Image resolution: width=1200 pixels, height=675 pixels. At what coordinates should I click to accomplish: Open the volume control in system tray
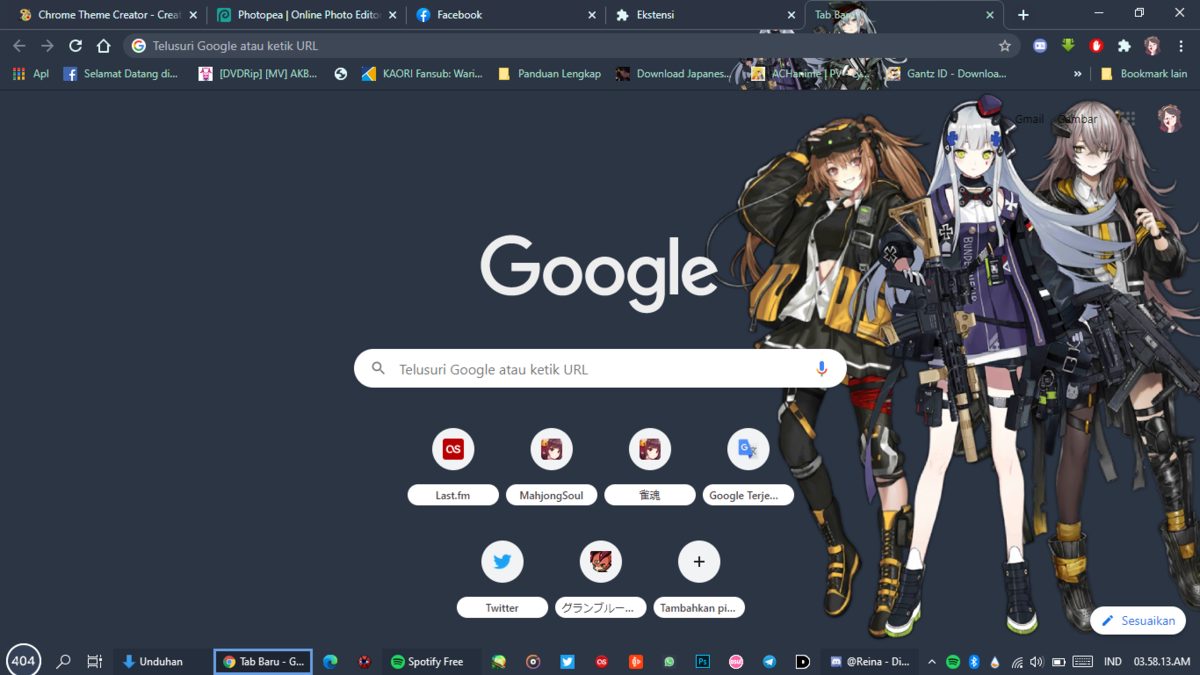[1036, 661]
